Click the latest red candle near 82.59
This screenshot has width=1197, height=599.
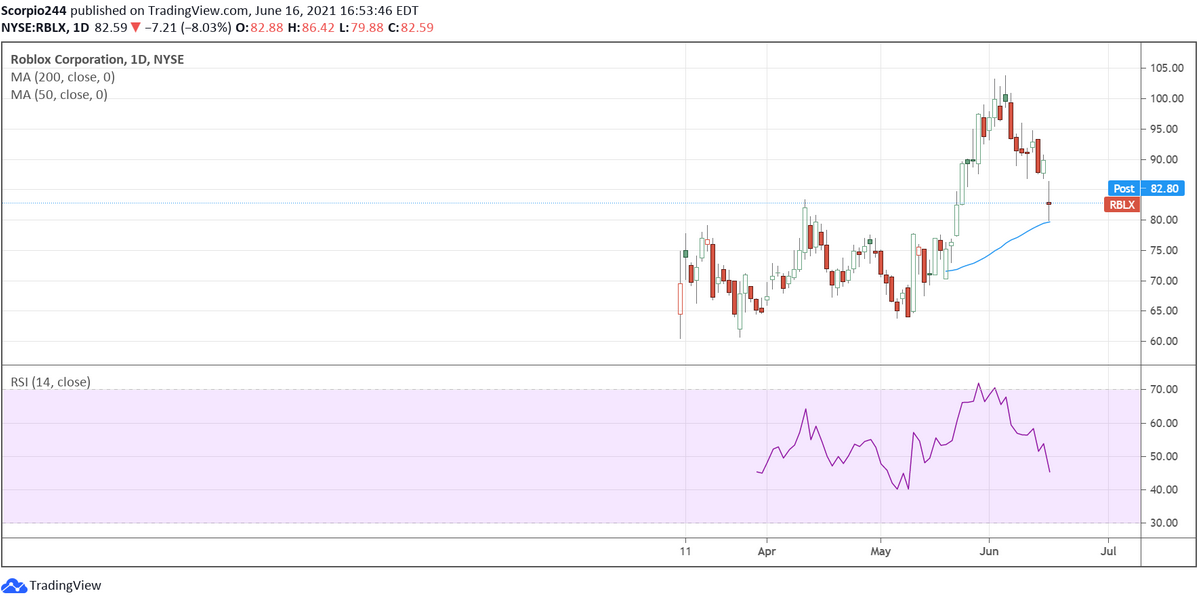[x=1049, y=203]
